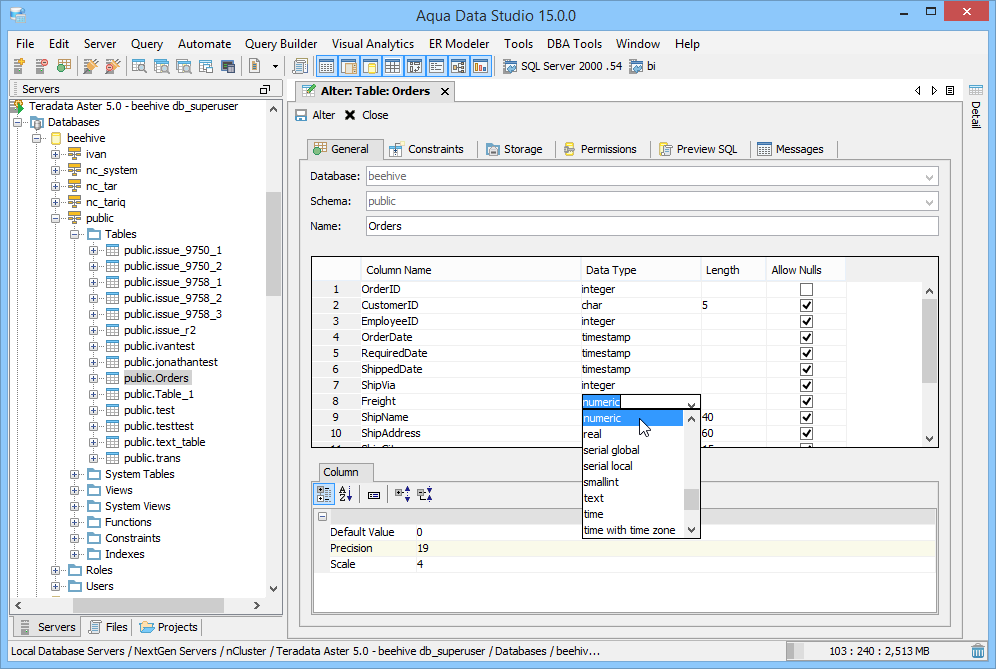
Task: Click the trash can icon in status bar
Action: click(x=978, y=651)
